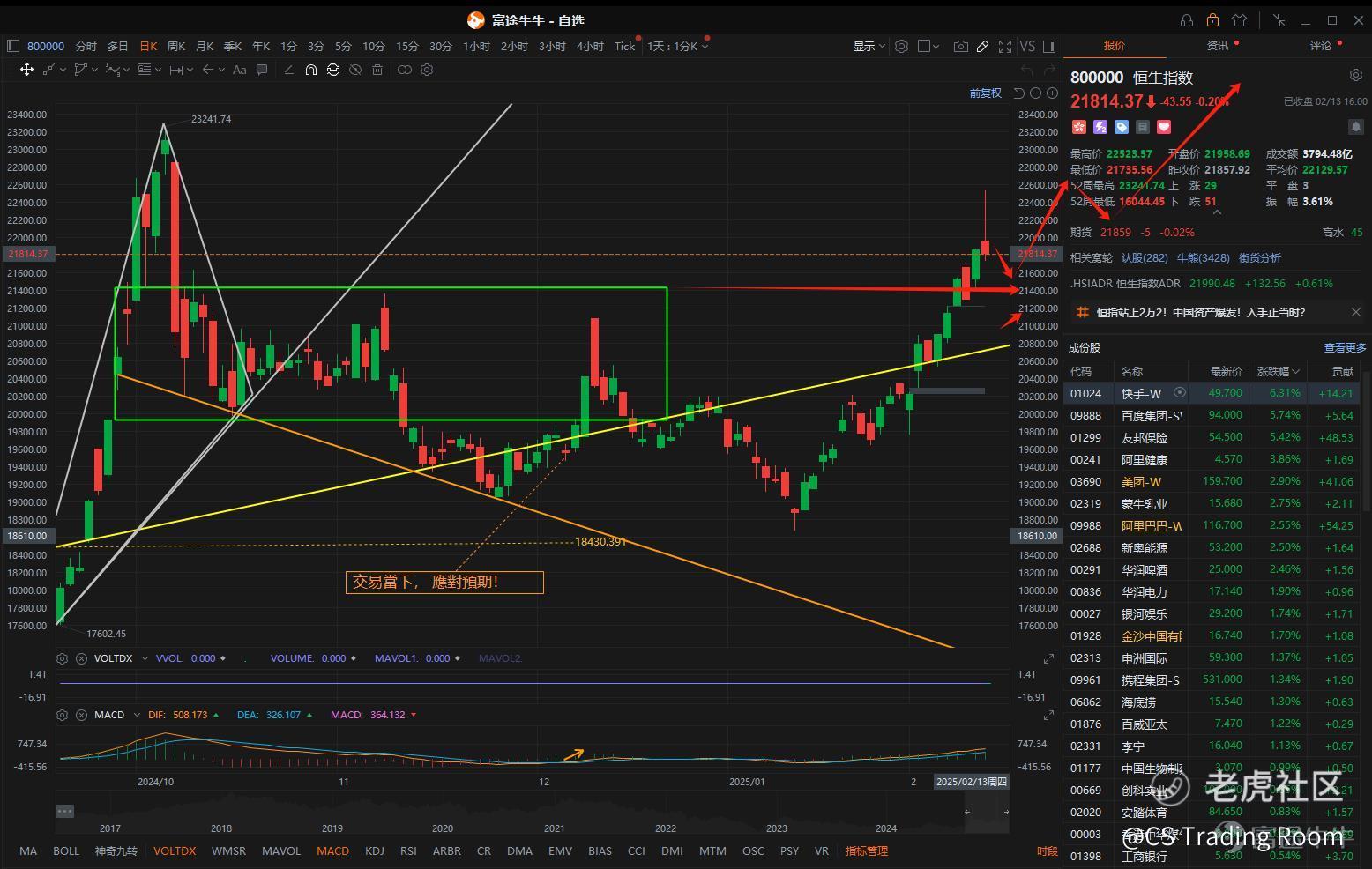Add a comment bubble annotation

[262, 70]
